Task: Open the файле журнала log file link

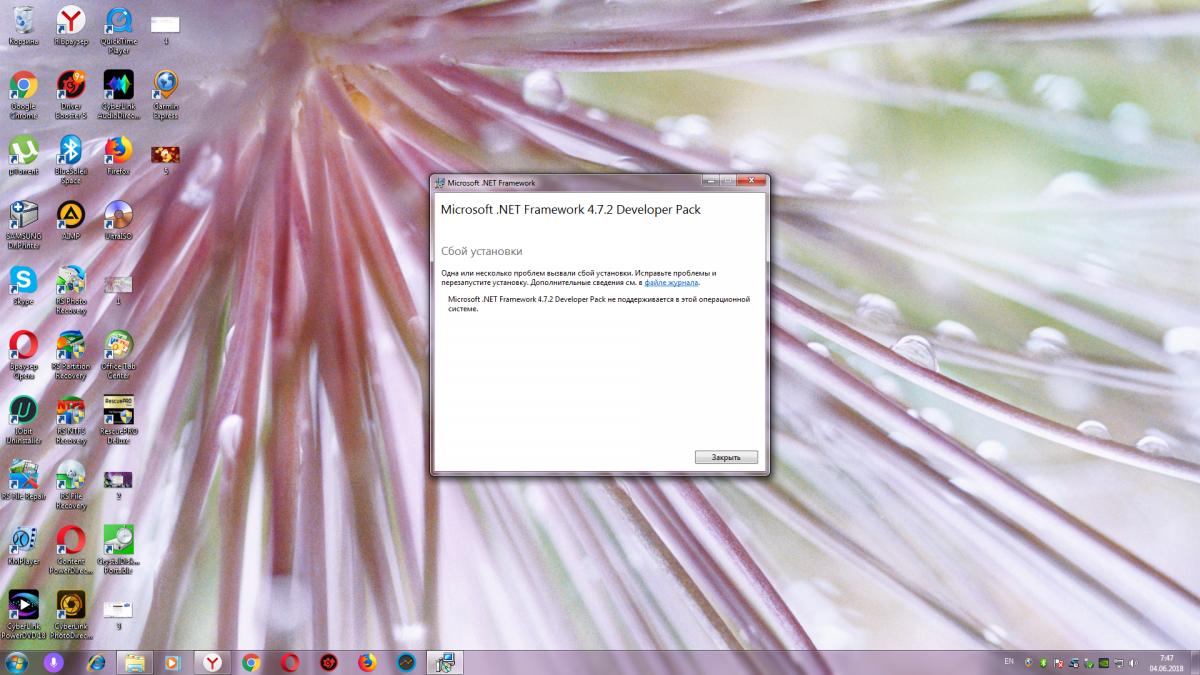Action: pyautogui.click(x=671, y=283)
